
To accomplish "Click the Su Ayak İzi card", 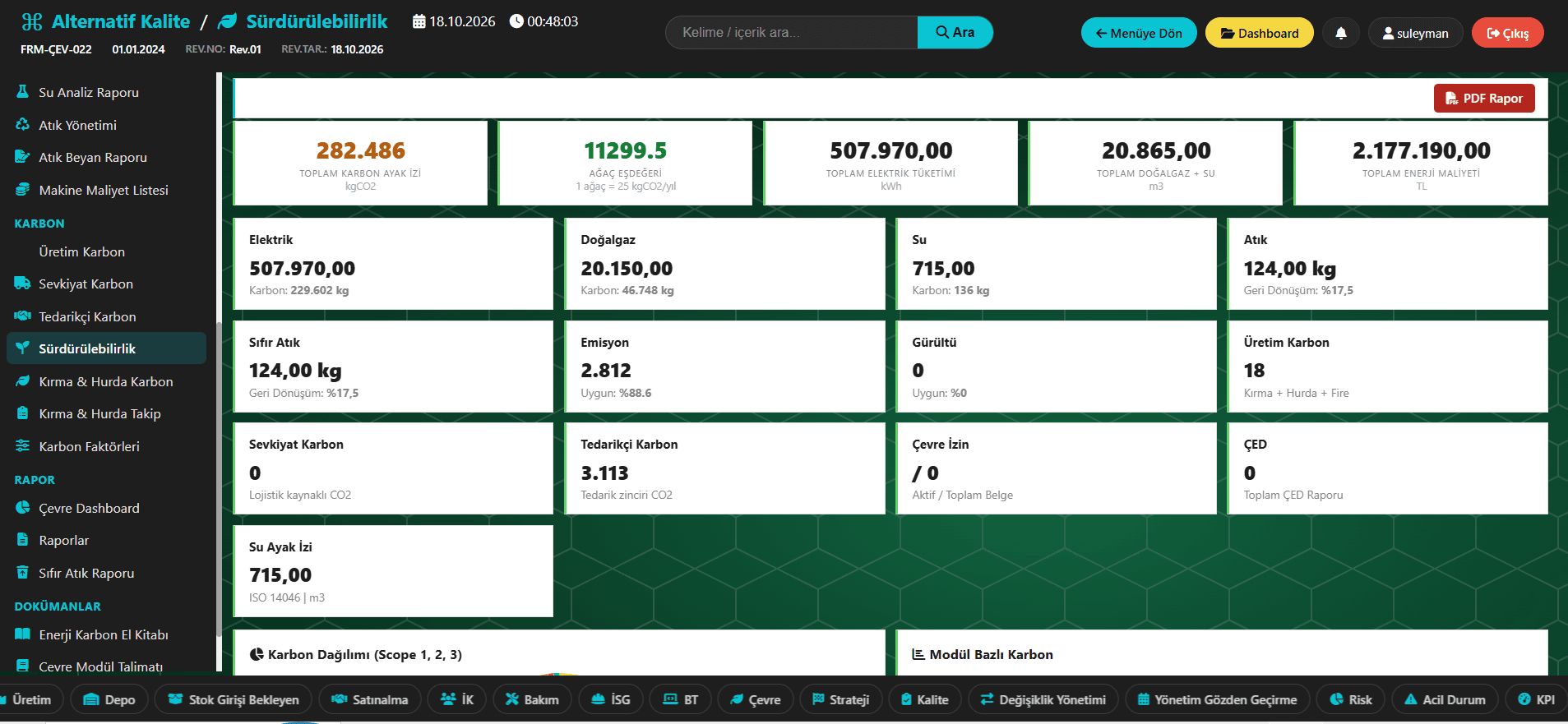I will pyautogui.click(x=393, y=571).
